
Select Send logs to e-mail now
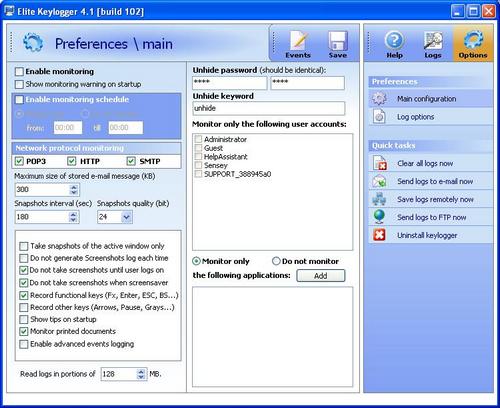coord(430,181)
